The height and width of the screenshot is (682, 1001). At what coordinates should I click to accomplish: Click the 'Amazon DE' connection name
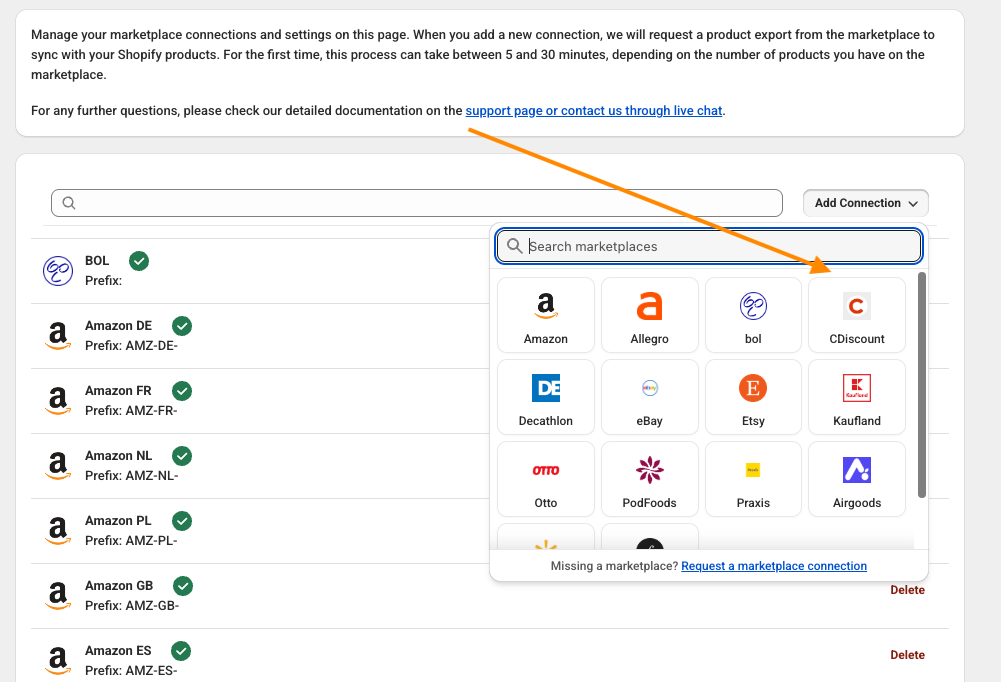(x=118, y=326)
